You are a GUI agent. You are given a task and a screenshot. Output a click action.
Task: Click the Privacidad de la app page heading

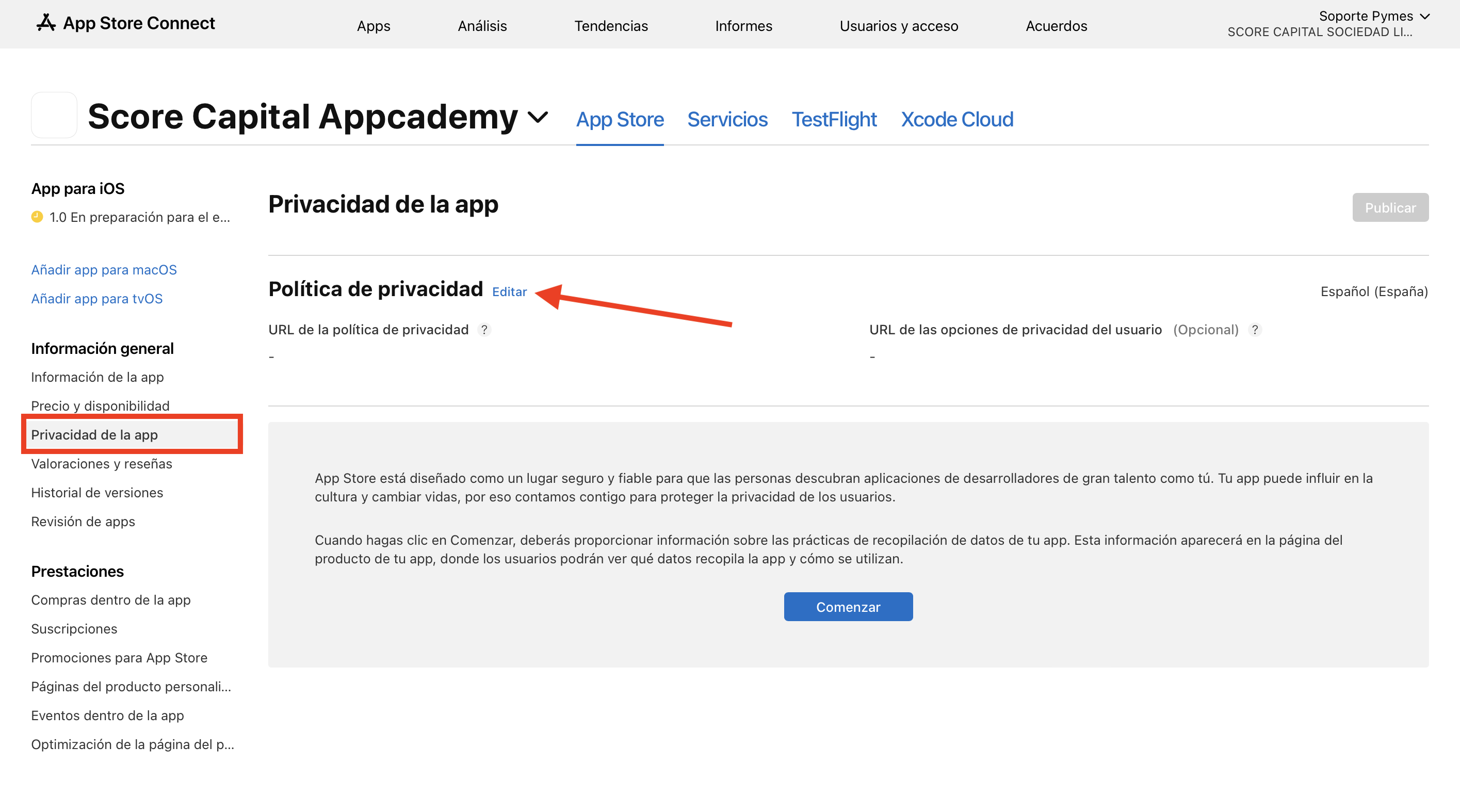[384, 205]
